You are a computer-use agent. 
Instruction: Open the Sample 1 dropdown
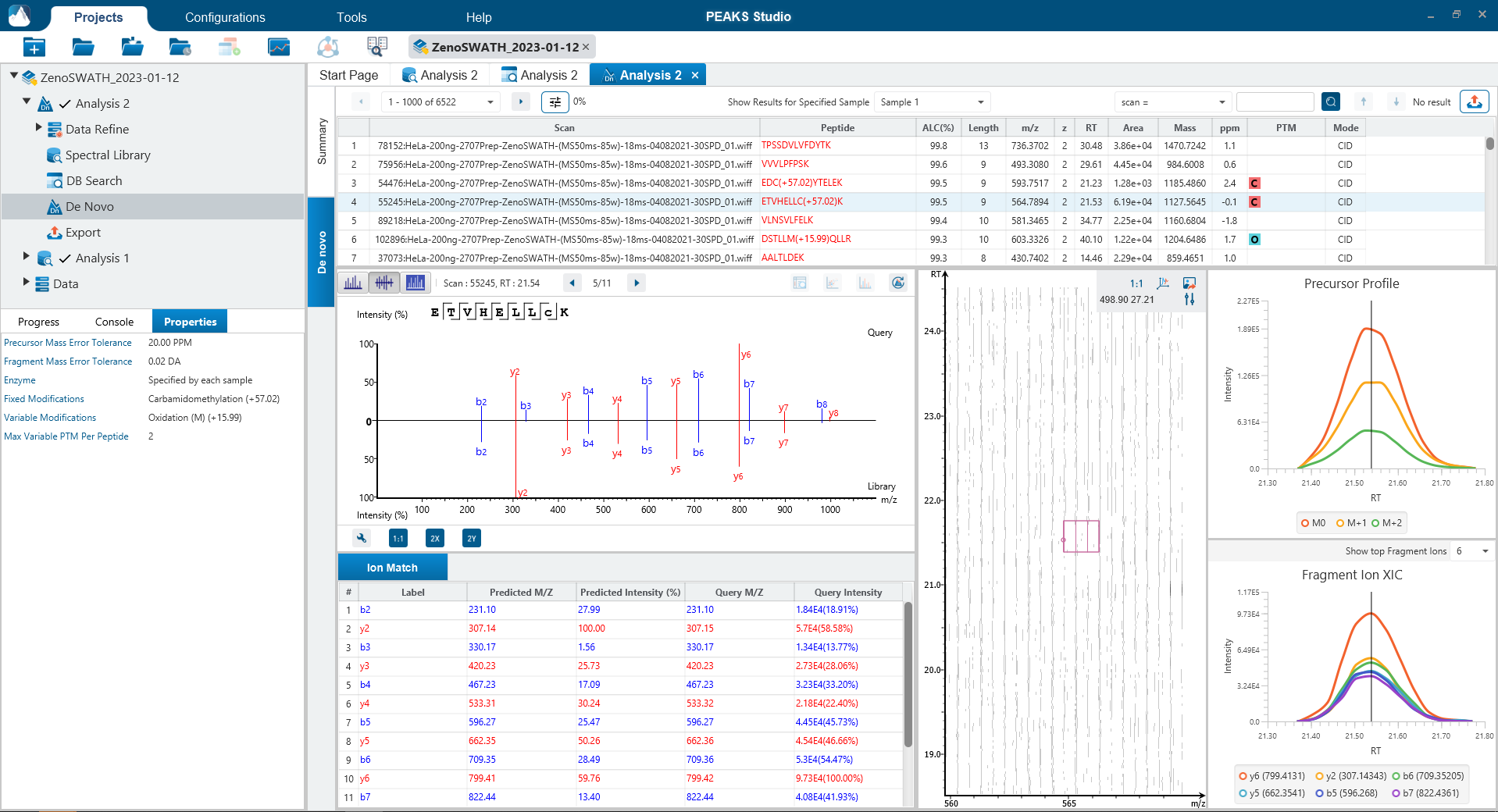(933, 102)
